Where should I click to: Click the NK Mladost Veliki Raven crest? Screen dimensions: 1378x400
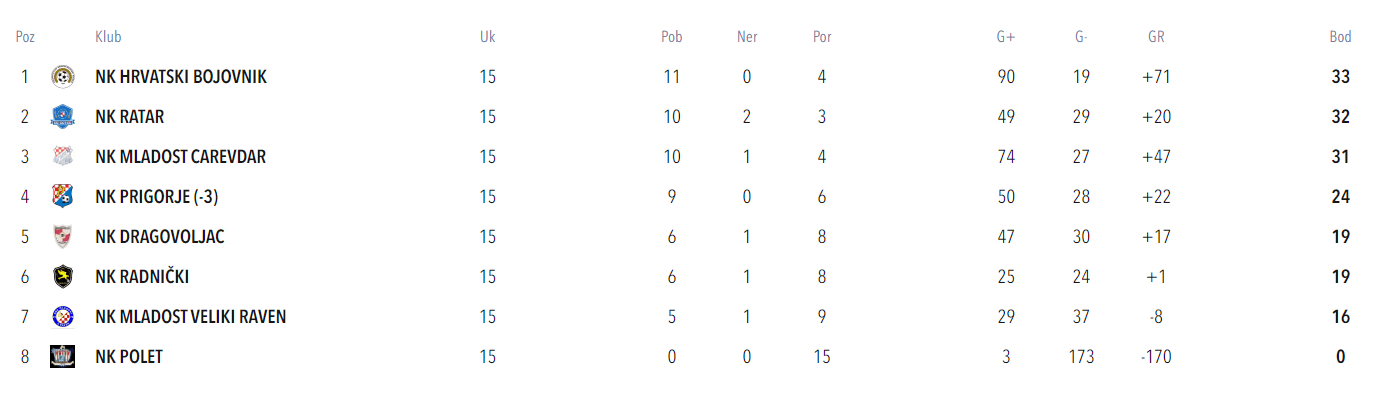[62, 317]
